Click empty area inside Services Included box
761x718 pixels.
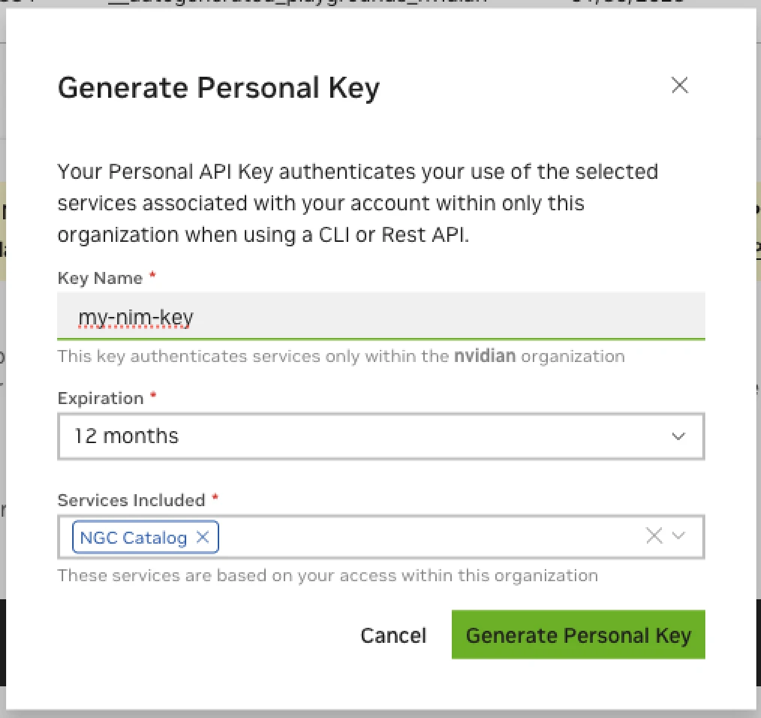tap(427, 537)
